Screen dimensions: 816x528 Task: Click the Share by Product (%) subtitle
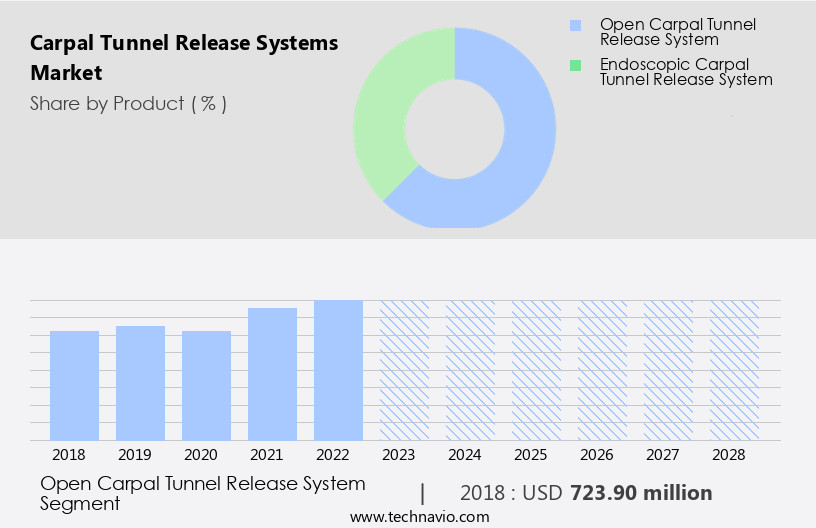128,103
